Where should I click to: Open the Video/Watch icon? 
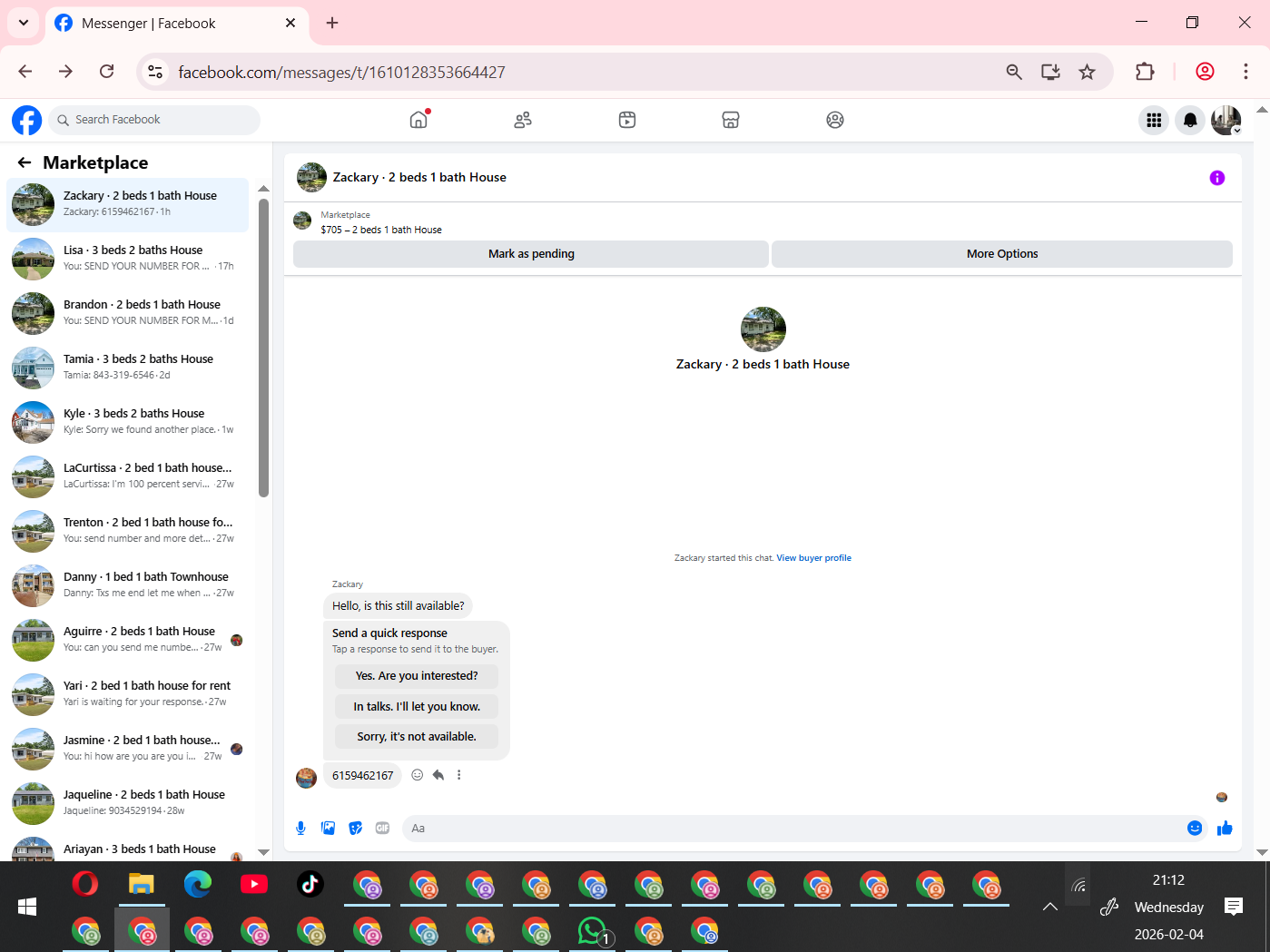(x=627, y=120)
